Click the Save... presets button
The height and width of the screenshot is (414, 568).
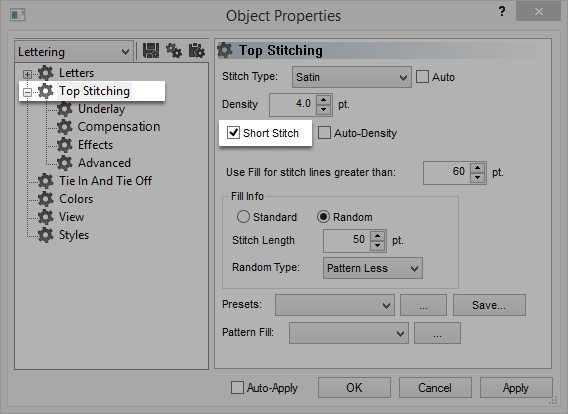tap(489, 305)
